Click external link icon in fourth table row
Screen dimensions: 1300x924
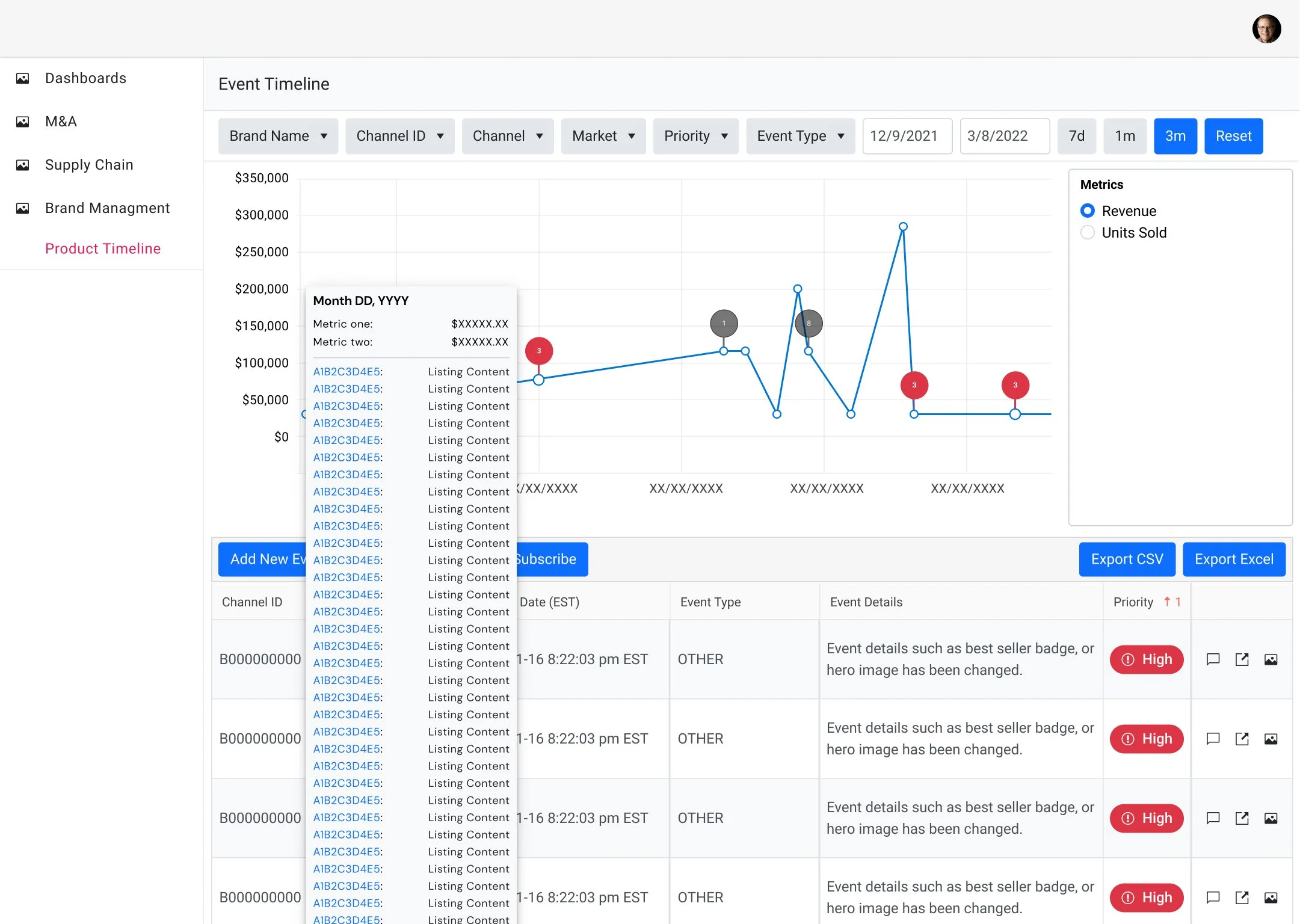coord(1242,898)
